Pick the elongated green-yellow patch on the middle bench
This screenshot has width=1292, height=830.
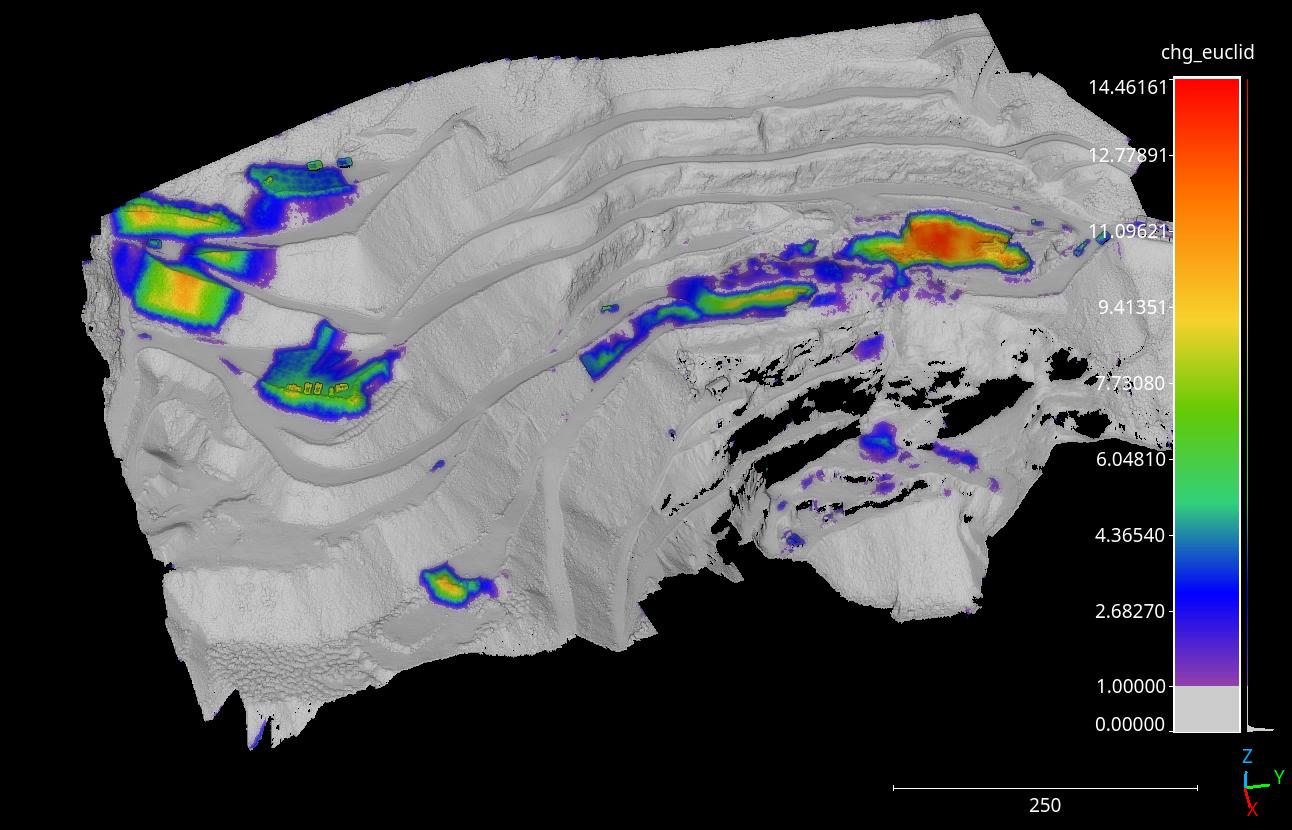click(x=750, y=299)
